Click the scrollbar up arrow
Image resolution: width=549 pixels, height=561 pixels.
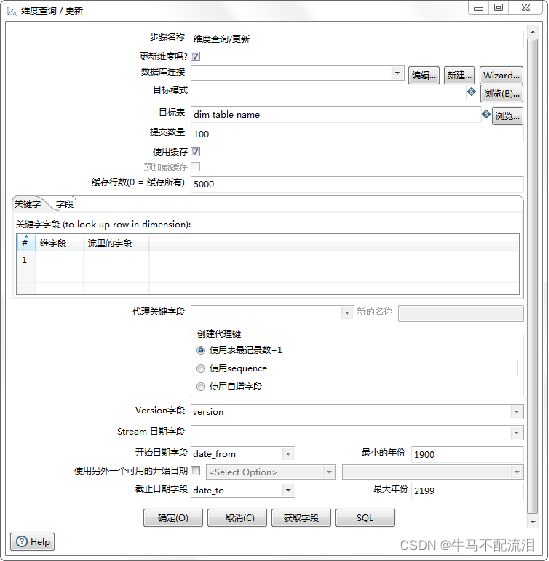533,32
